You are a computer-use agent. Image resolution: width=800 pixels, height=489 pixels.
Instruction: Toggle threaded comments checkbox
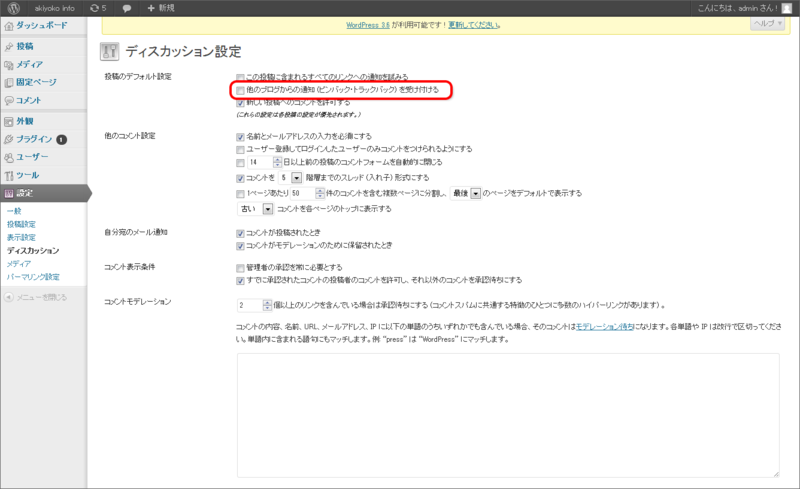tap(240, 178)
